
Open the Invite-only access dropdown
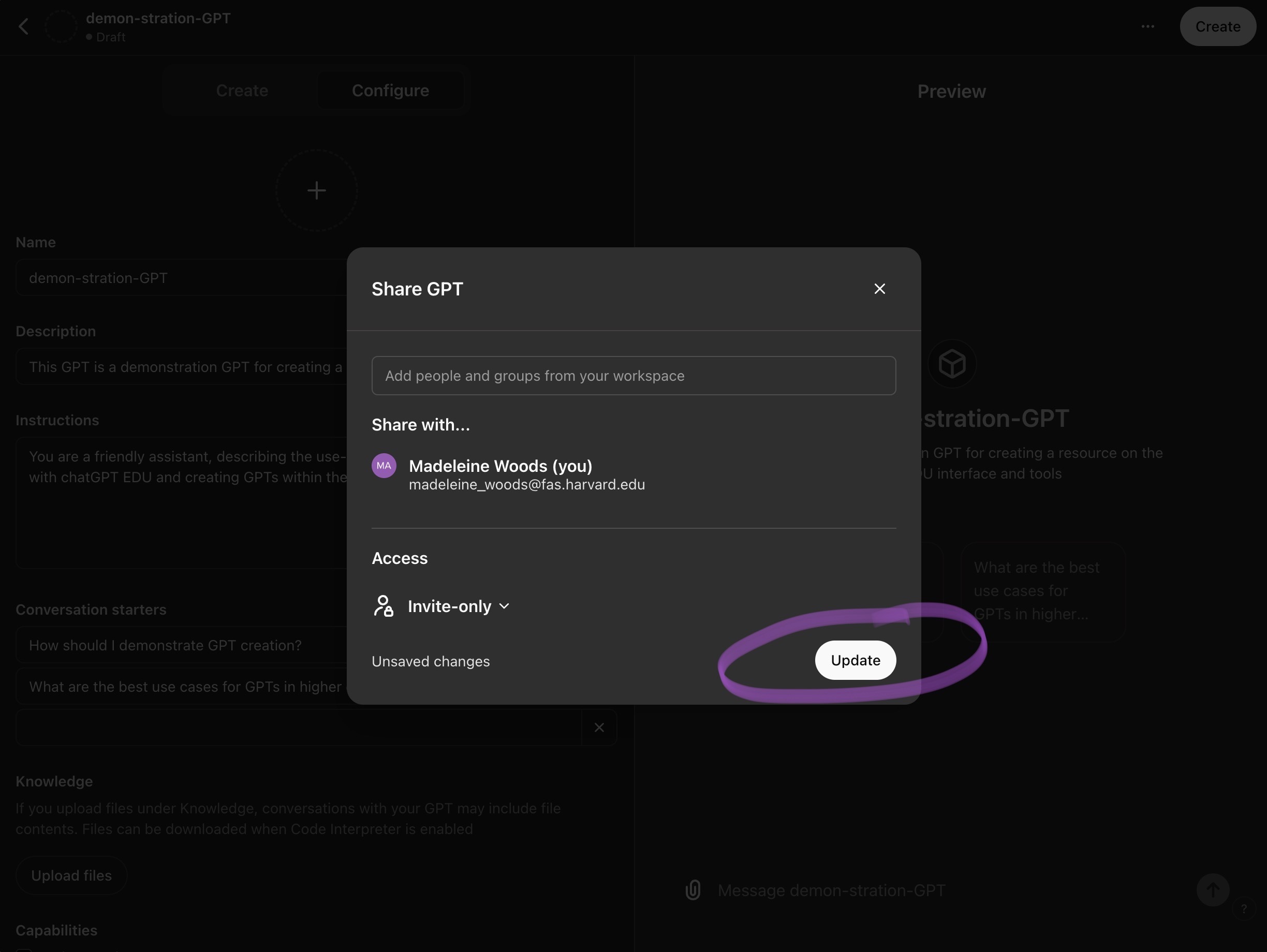[458, 606]
